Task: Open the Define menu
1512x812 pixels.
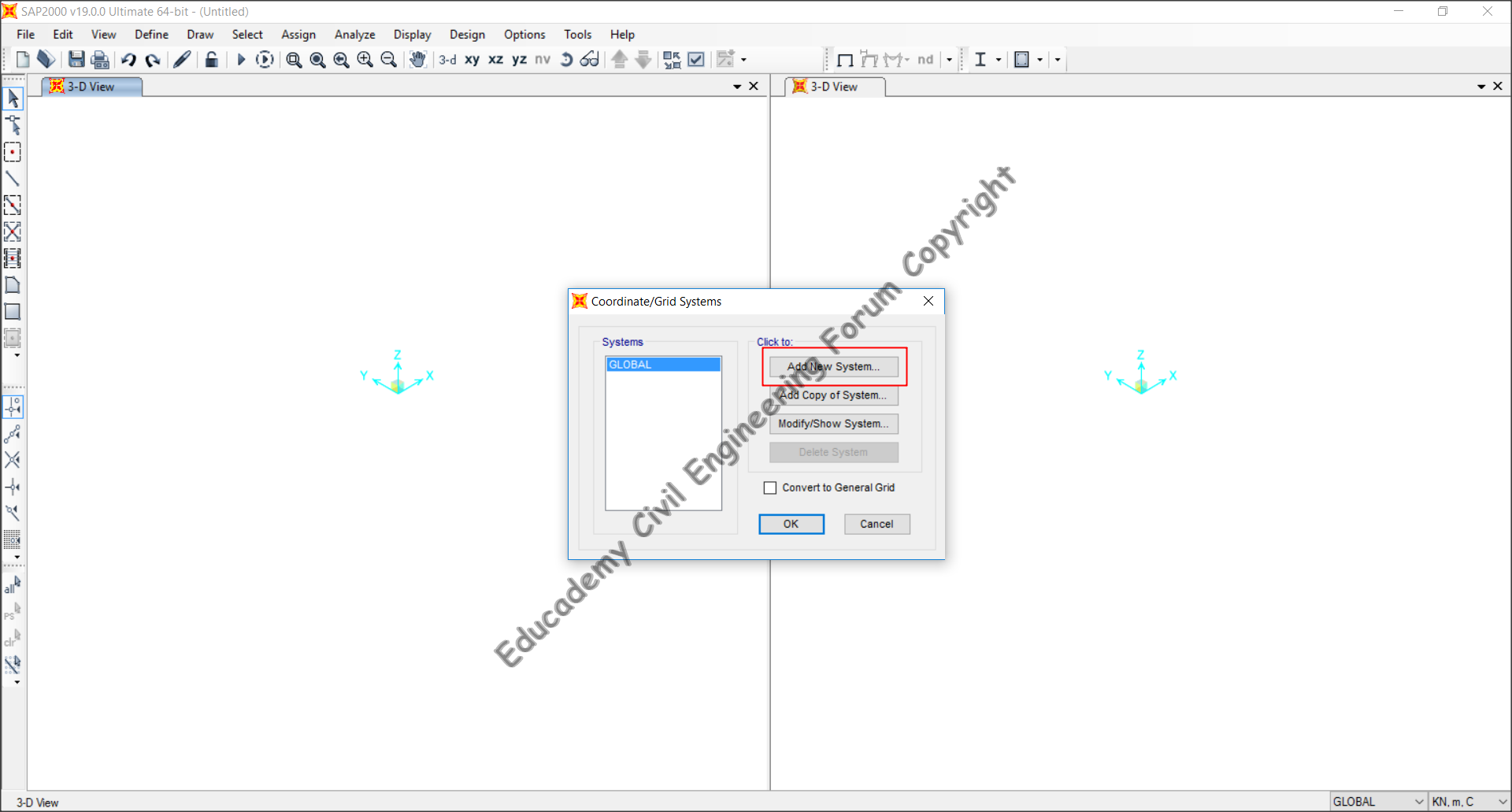Action: [x=151, y=35]
